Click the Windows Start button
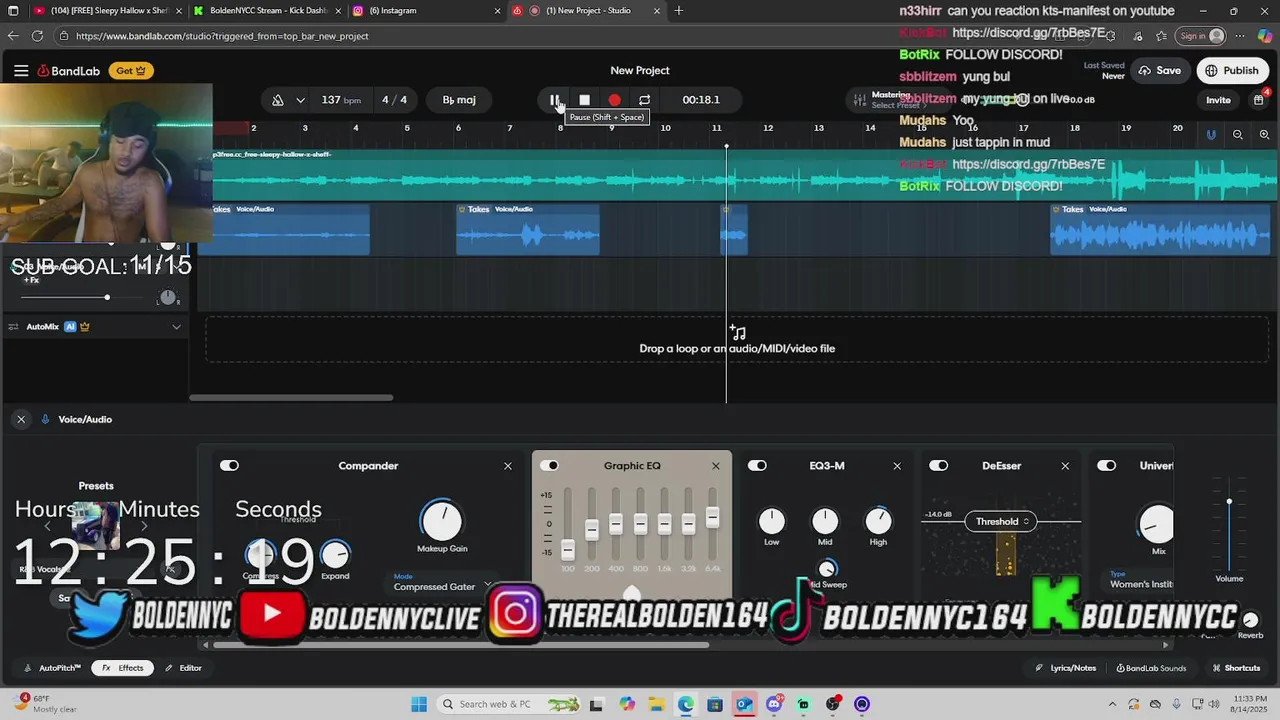The height and width of the screenshot is (720, 1280). (x=419, y=704)
